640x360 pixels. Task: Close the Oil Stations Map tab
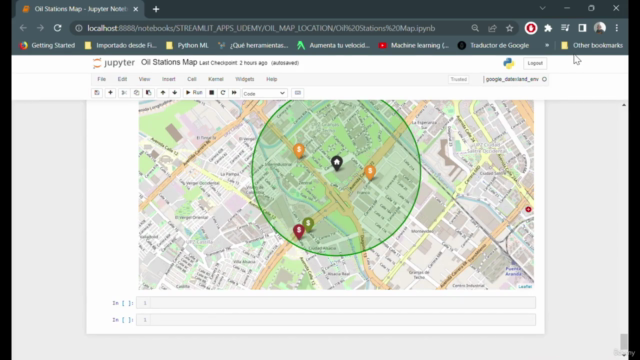[x=136, y=9]
